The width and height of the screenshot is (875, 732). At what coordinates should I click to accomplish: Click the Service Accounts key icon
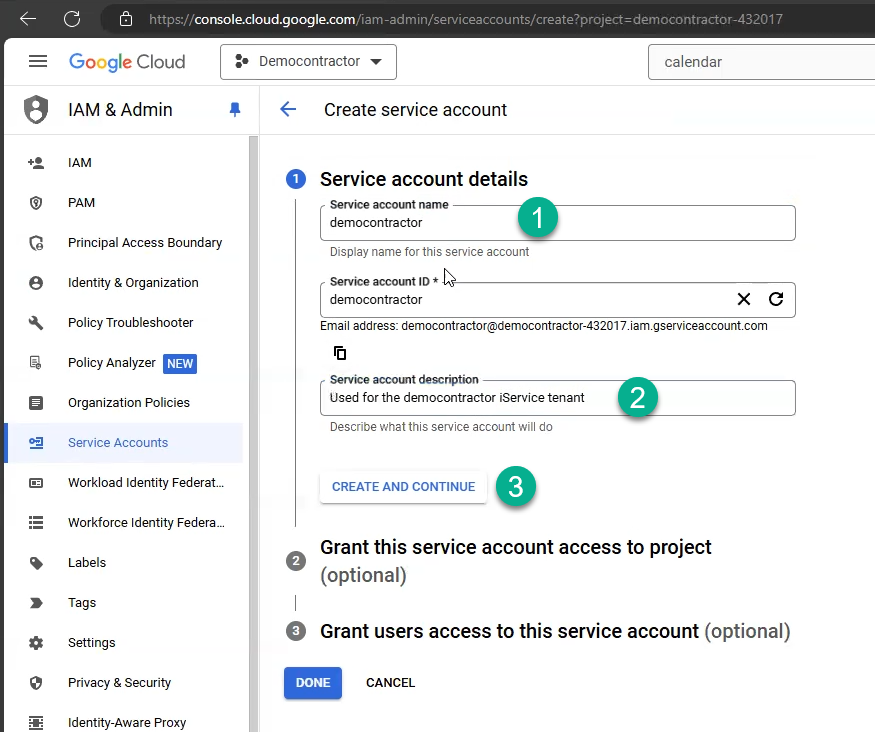pyautogui.click(x=36, y=443)
